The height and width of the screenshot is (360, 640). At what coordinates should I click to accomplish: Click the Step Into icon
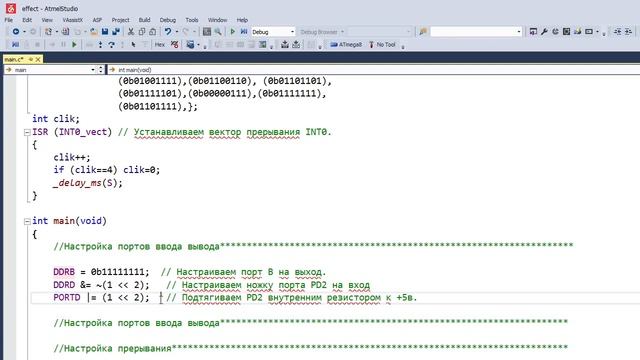click(100, 44)
